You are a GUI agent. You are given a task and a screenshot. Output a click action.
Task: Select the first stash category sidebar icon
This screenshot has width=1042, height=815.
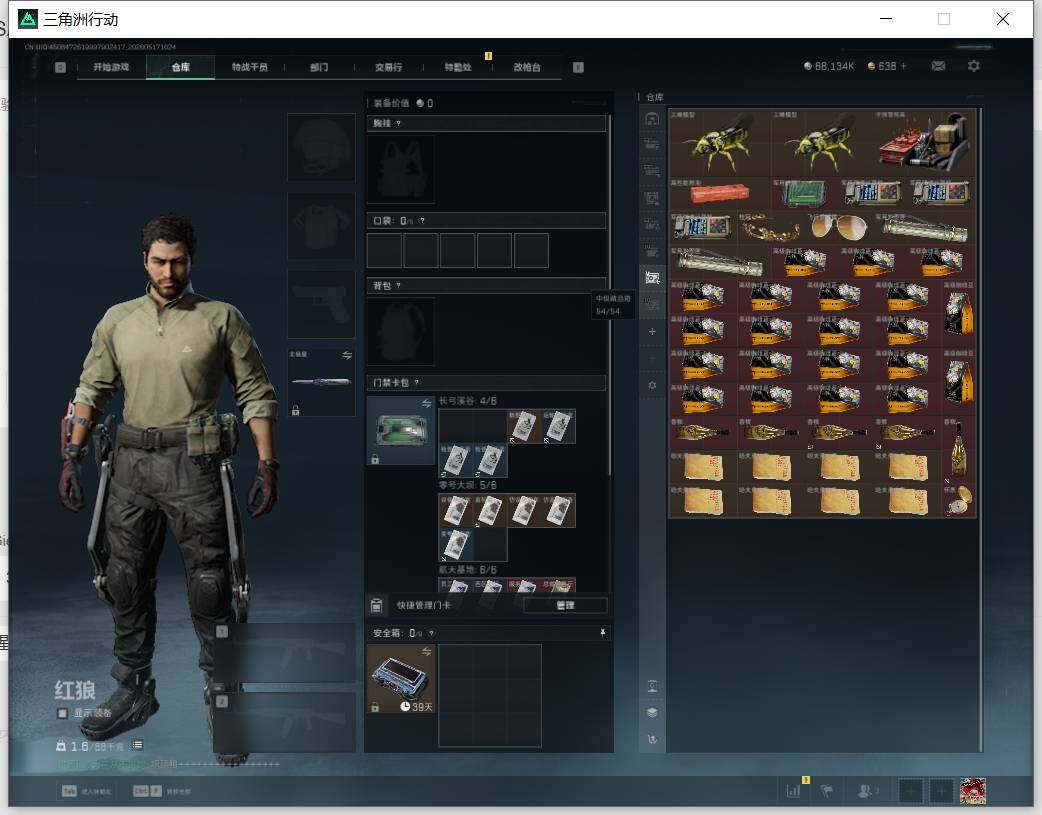(x=652, y=119)
